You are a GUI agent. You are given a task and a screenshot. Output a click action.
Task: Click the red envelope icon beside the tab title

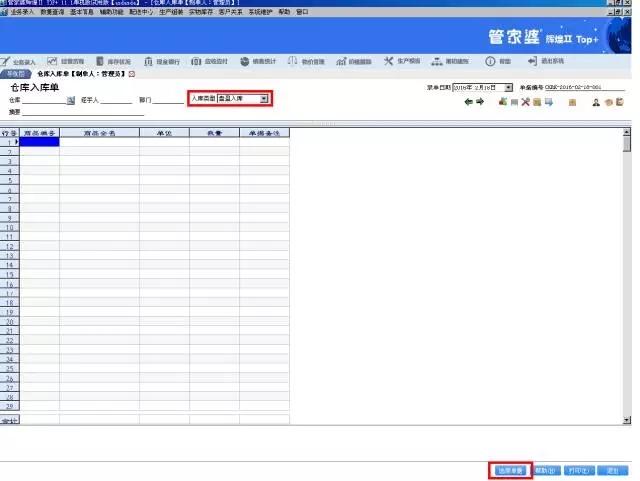(131, 74)
